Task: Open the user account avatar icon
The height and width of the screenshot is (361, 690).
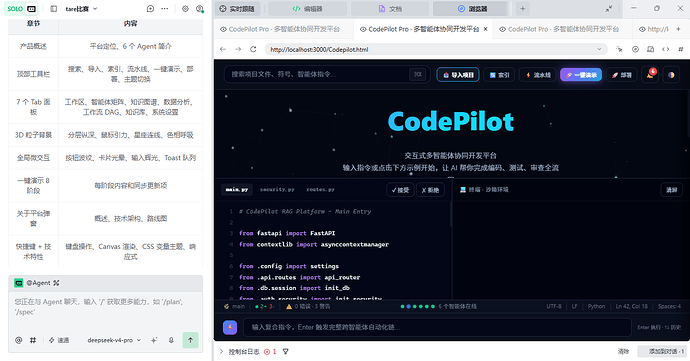Action: [200, 9]
